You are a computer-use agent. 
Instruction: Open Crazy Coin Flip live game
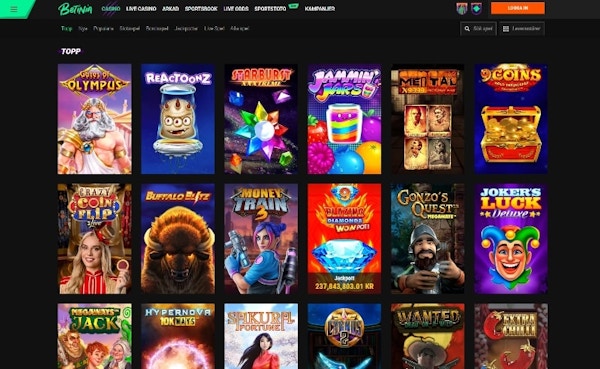(x=95, y=239)
